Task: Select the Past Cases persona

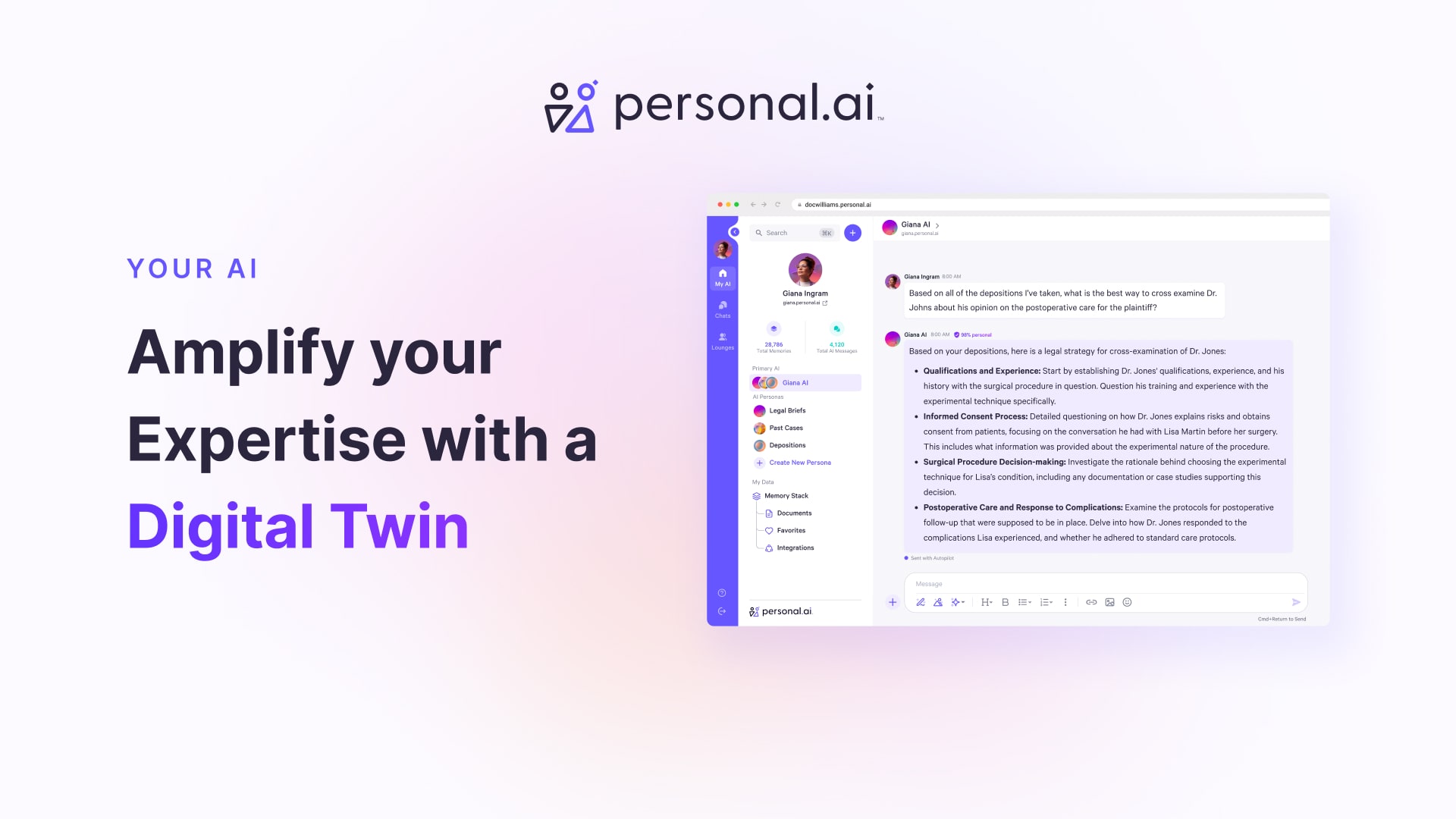Action: 786,428
